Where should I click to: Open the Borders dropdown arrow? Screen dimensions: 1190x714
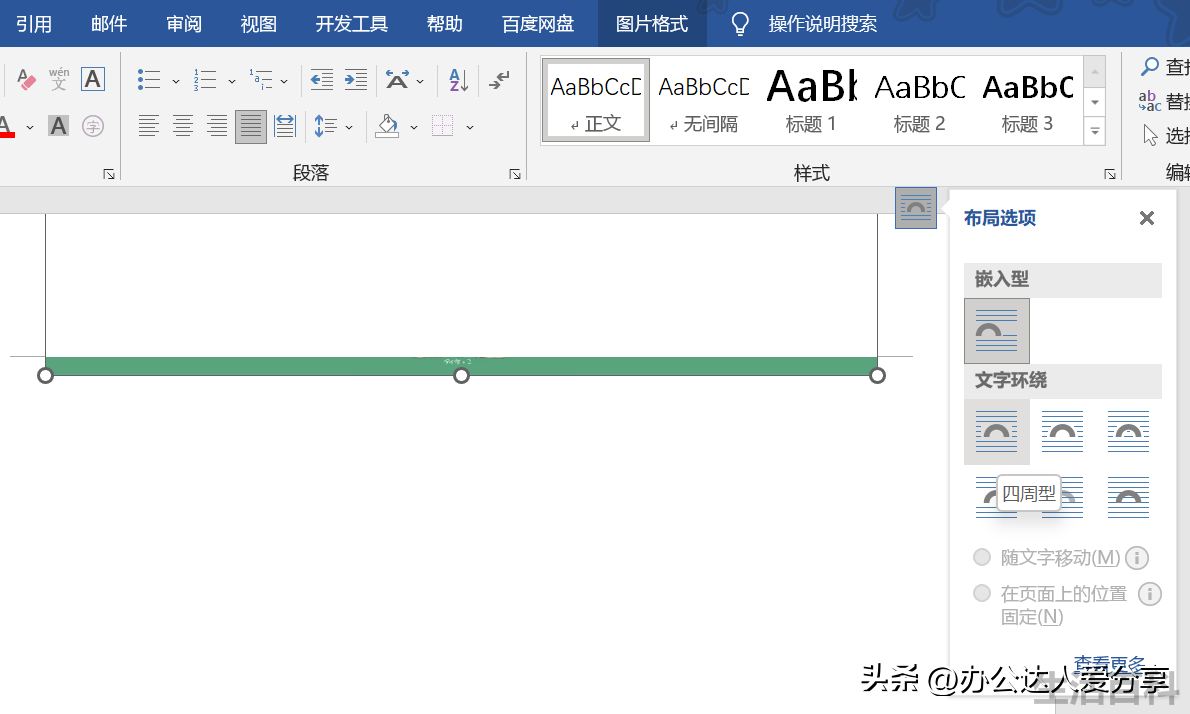pos(470,127)
